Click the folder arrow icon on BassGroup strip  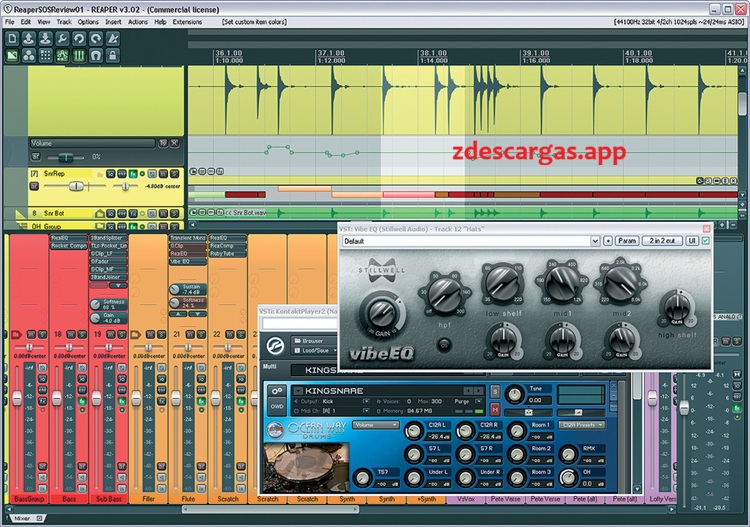16,334
